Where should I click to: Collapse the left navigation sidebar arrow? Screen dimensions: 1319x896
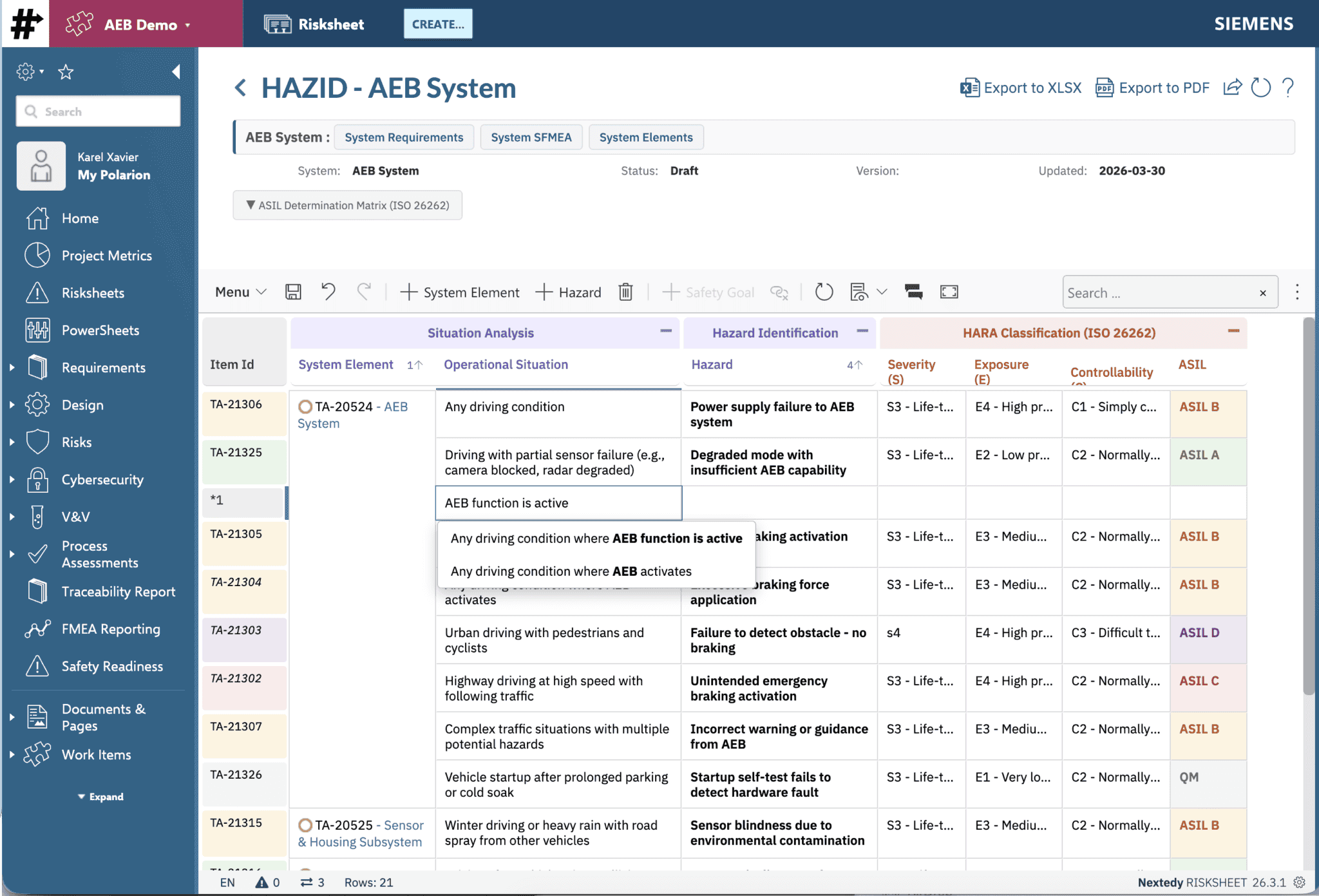[x=176, y=71]
